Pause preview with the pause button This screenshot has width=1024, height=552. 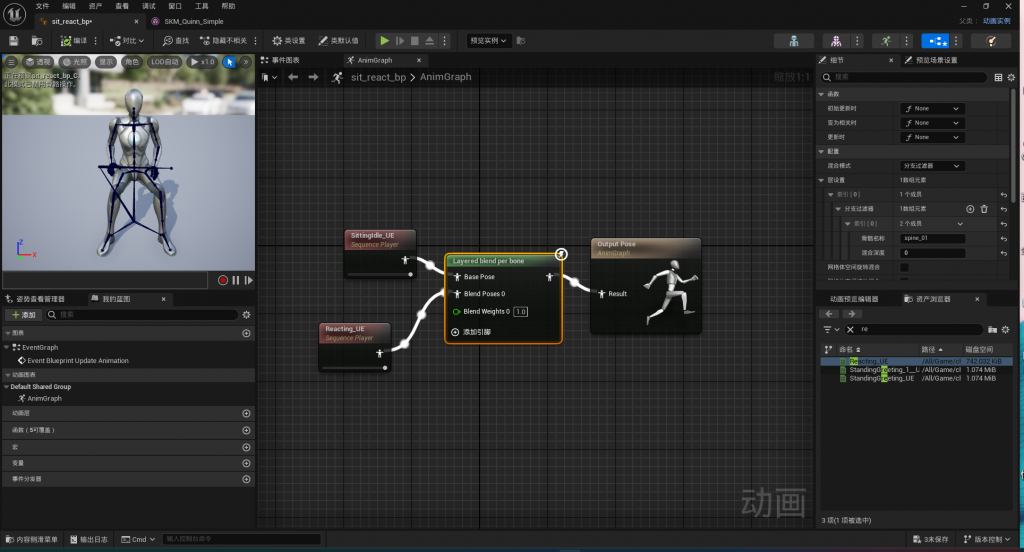tap(236, 280)
